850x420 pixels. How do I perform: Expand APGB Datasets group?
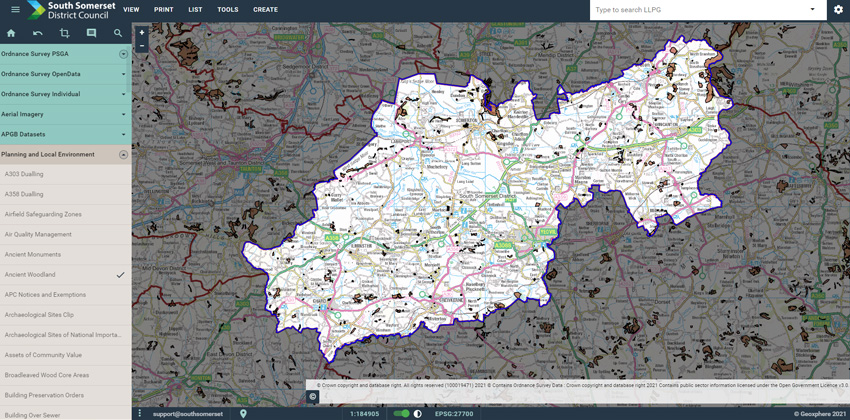pyautogui.click(x=66, y=134)
